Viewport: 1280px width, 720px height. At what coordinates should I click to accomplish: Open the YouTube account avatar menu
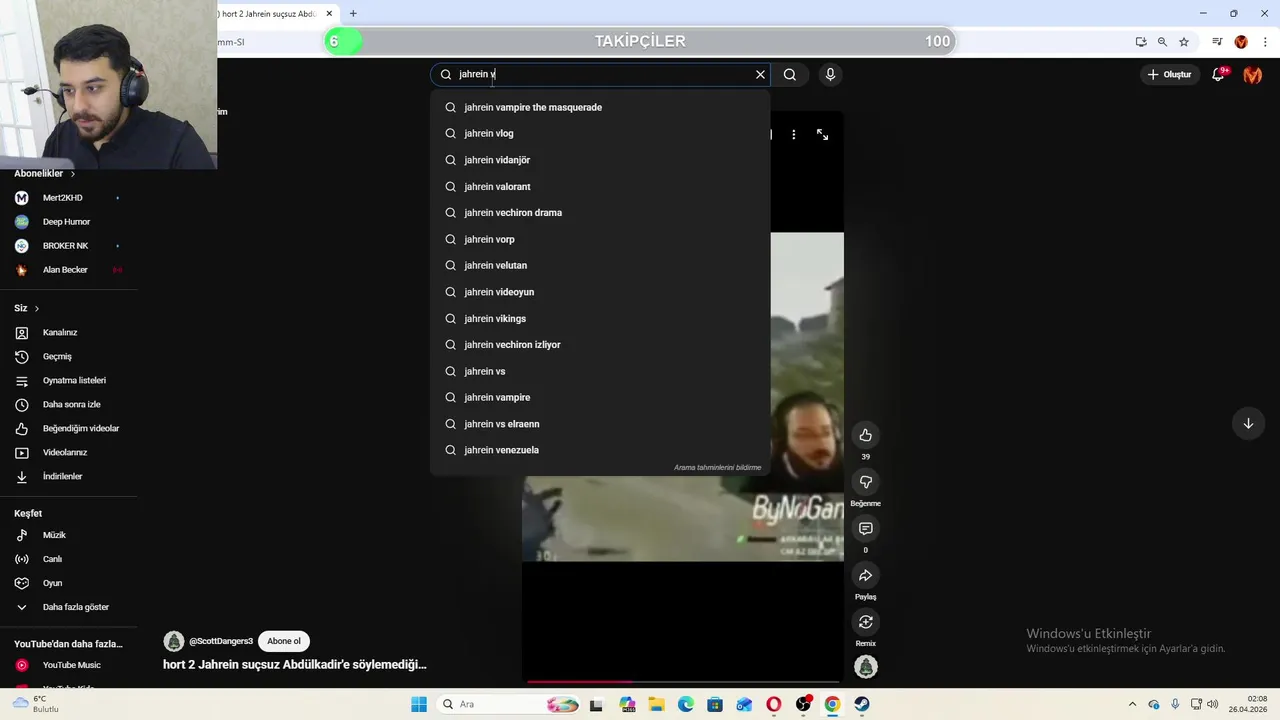pyautogui.click(x=1252, y=74)
